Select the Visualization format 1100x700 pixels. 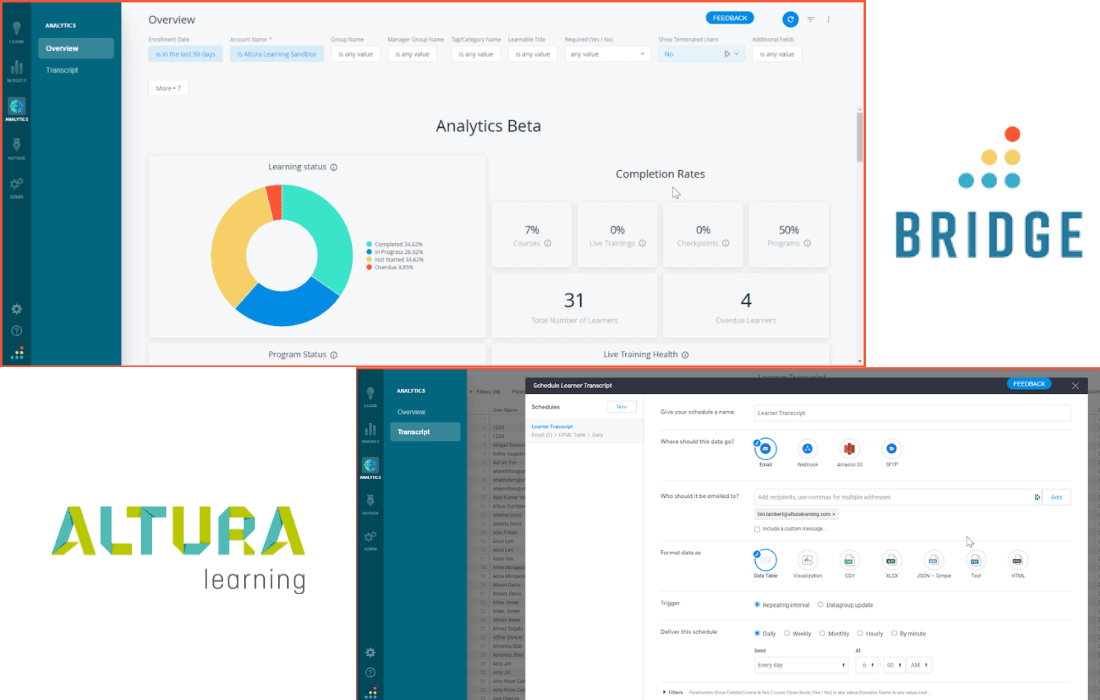[x=807, y=561]
